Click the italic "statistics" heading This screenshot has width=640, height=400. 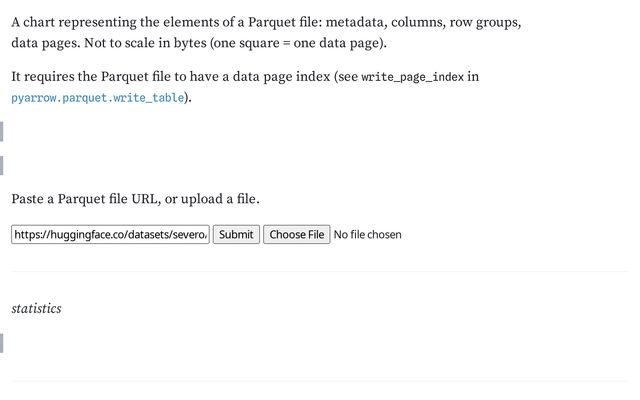(36, 309)
